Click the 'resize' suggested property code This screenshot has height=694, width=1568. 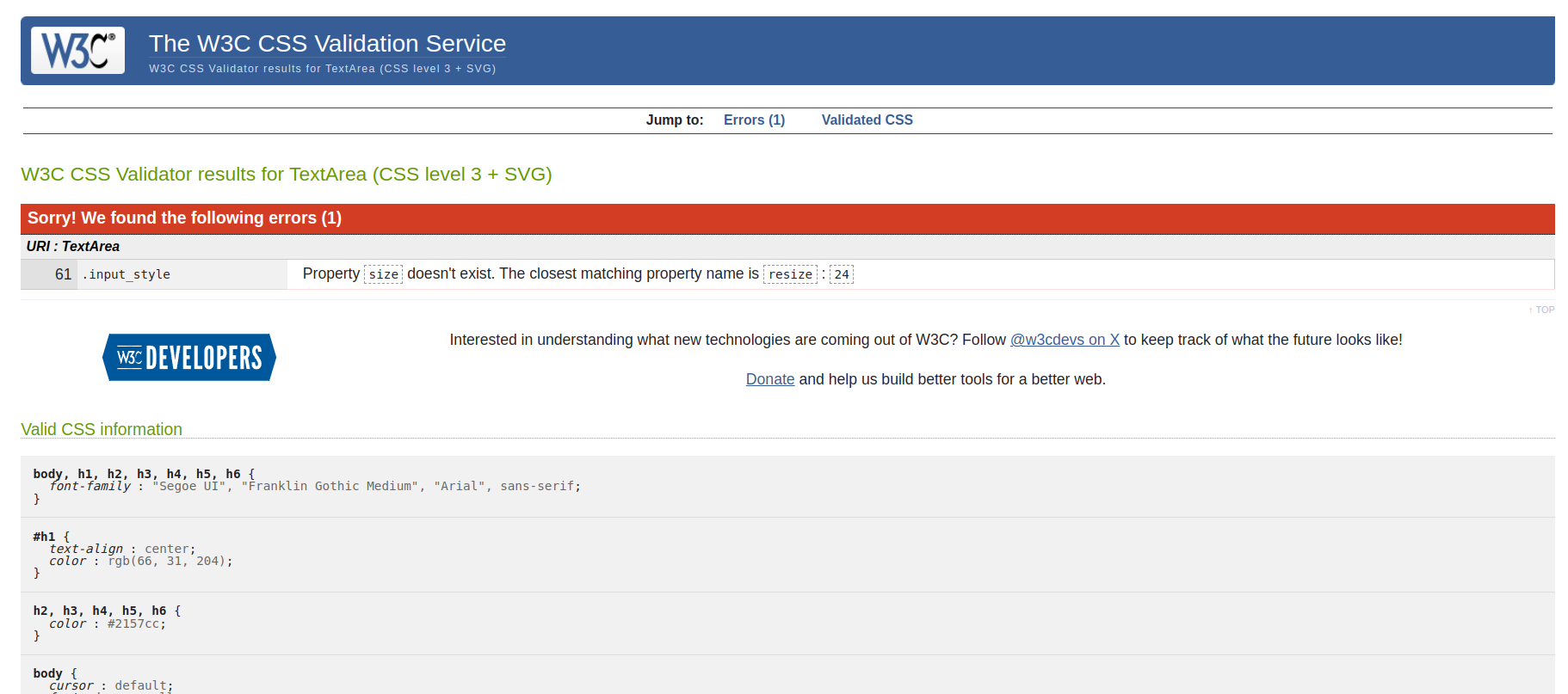coord(790,274)
